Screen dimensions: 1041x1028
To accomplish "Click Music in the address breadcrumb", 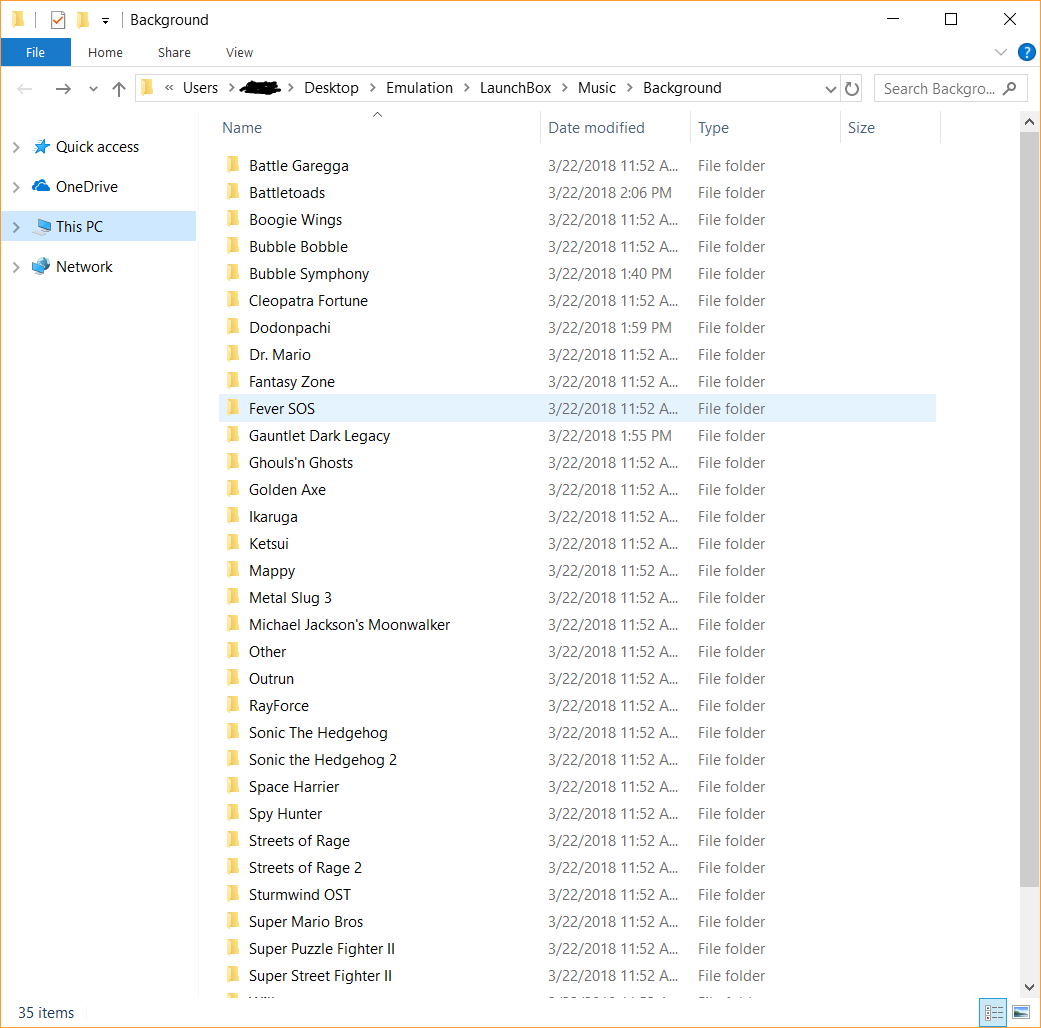I will tap(596, 88).
